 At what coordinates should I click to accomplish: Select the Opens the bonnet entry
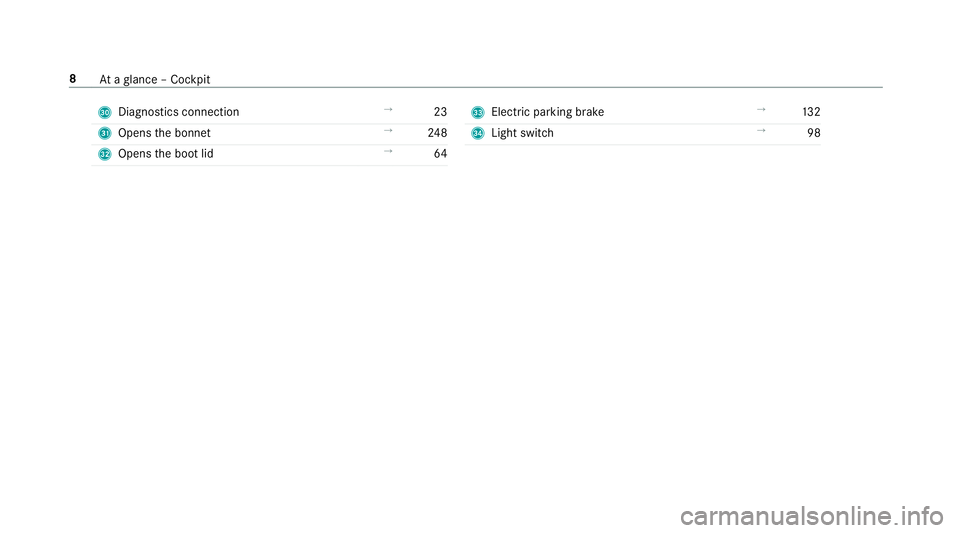pyautogui.click(x=163, y=133)
